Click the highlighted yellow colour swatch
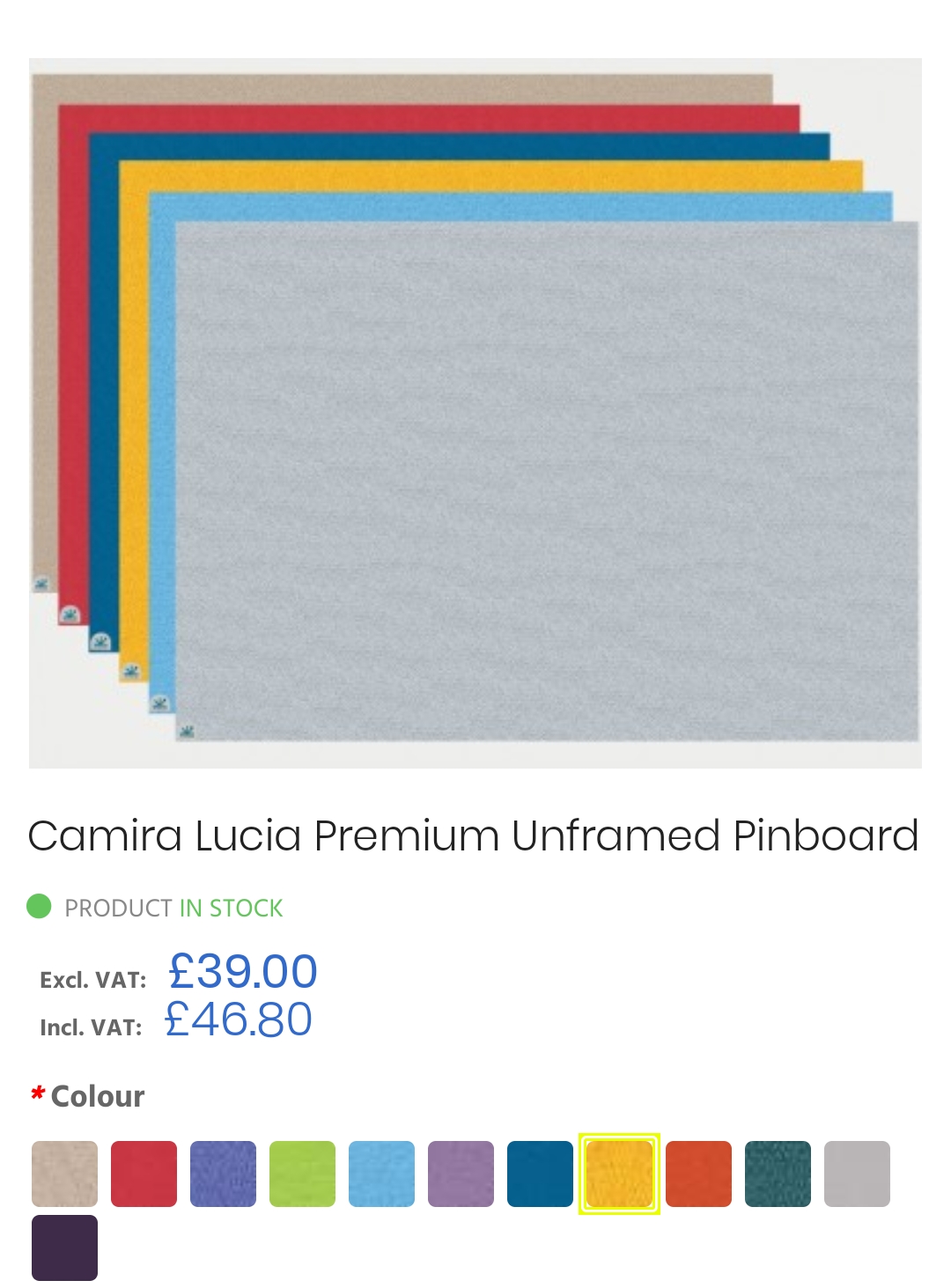951x1288 pixels. point(619,1174)
